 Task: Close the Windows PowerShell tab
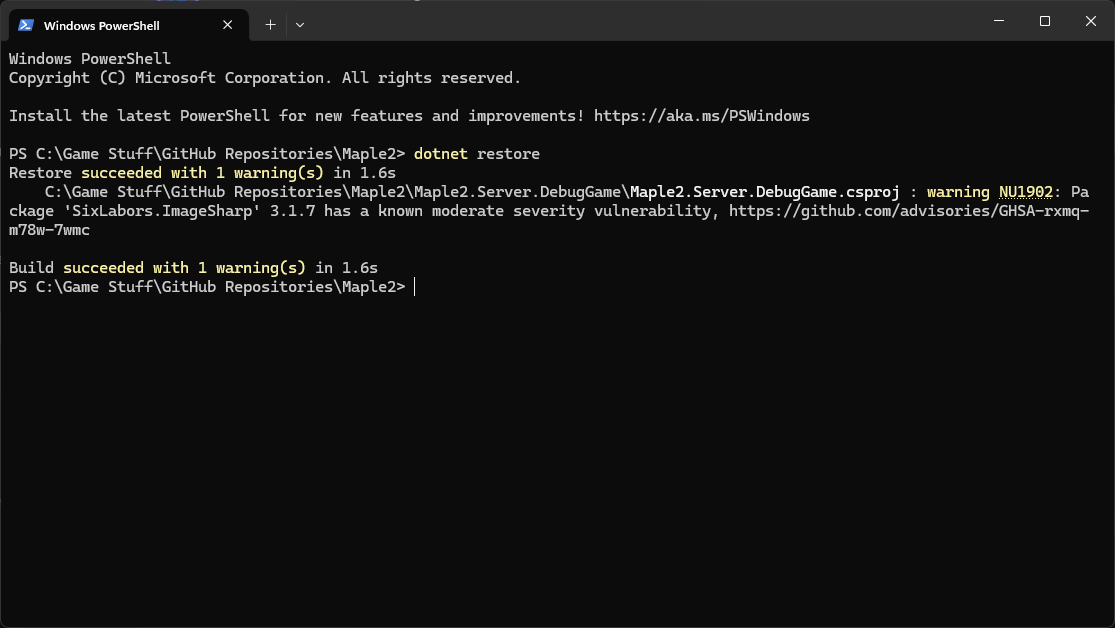click(x=233, y=25)
